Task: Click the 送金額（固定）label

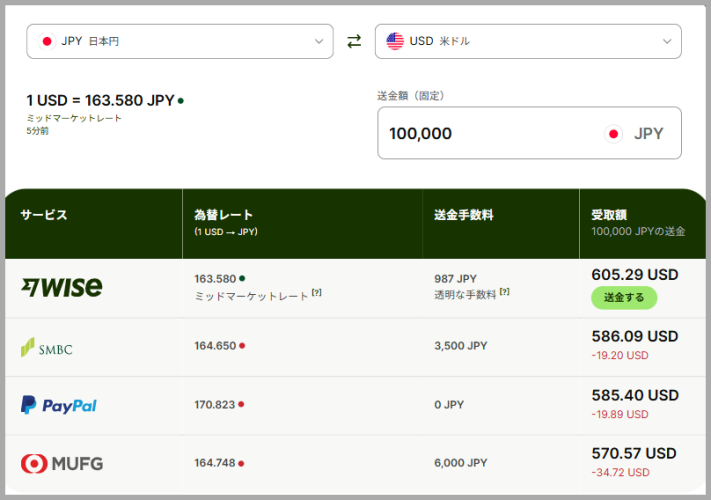Action: coord(411,96)
